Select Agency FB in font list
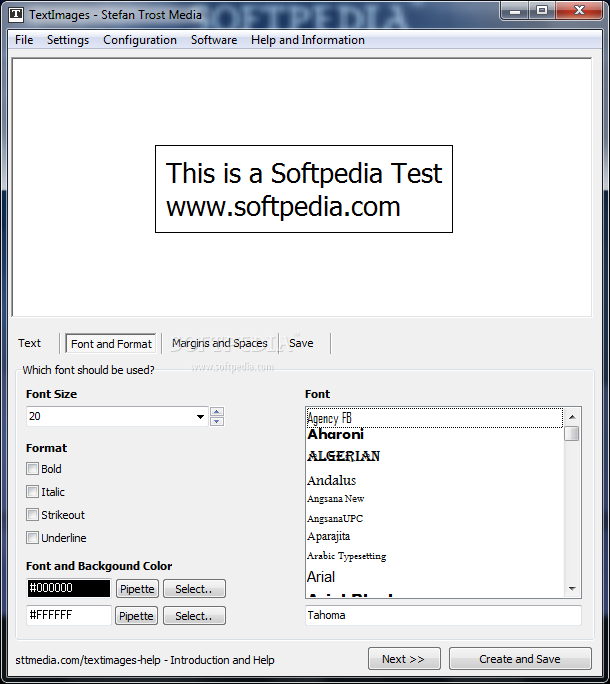 point(435,418)
